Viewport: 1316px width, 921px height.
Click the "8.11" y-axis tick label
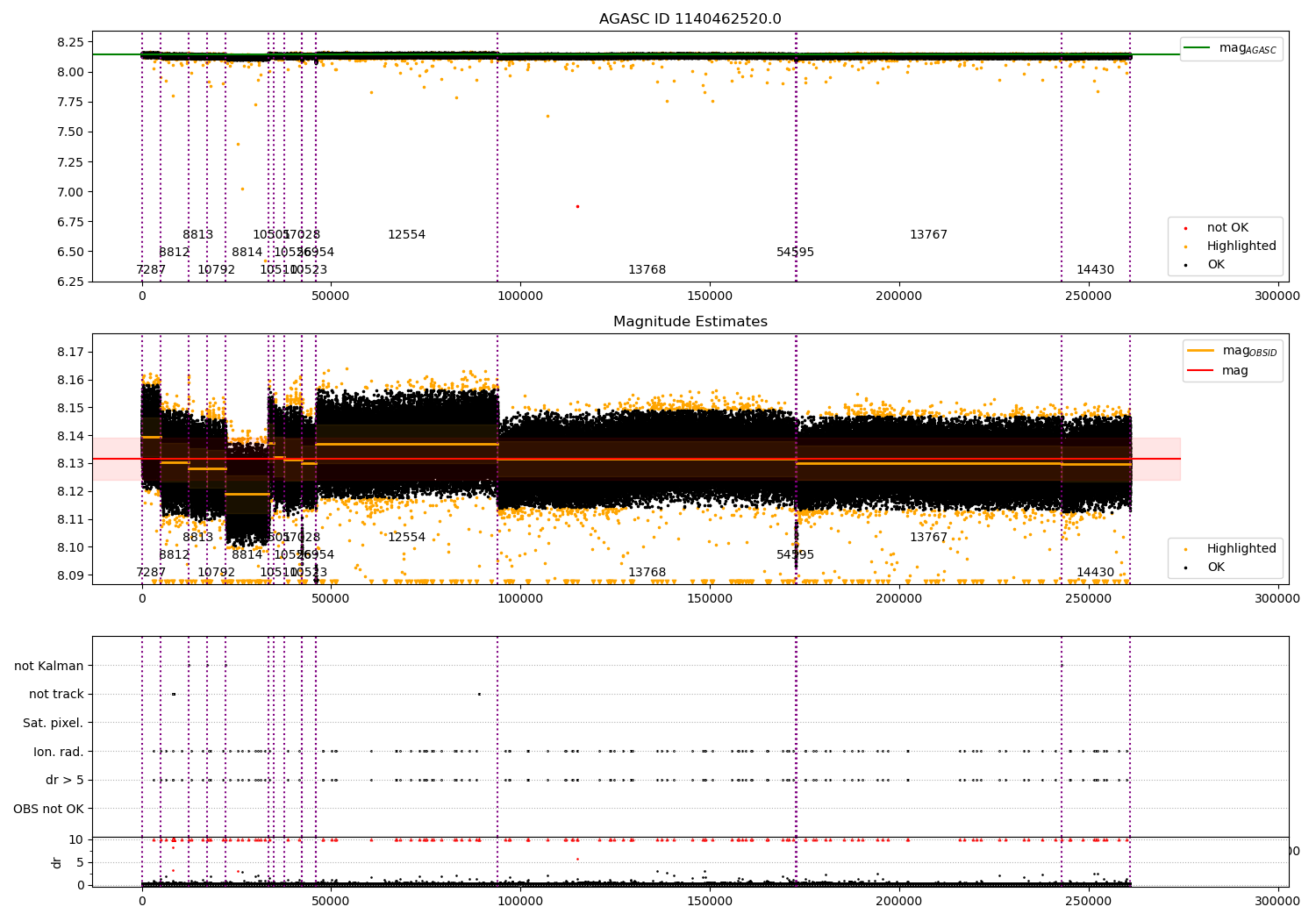click(x=69, y=519)
